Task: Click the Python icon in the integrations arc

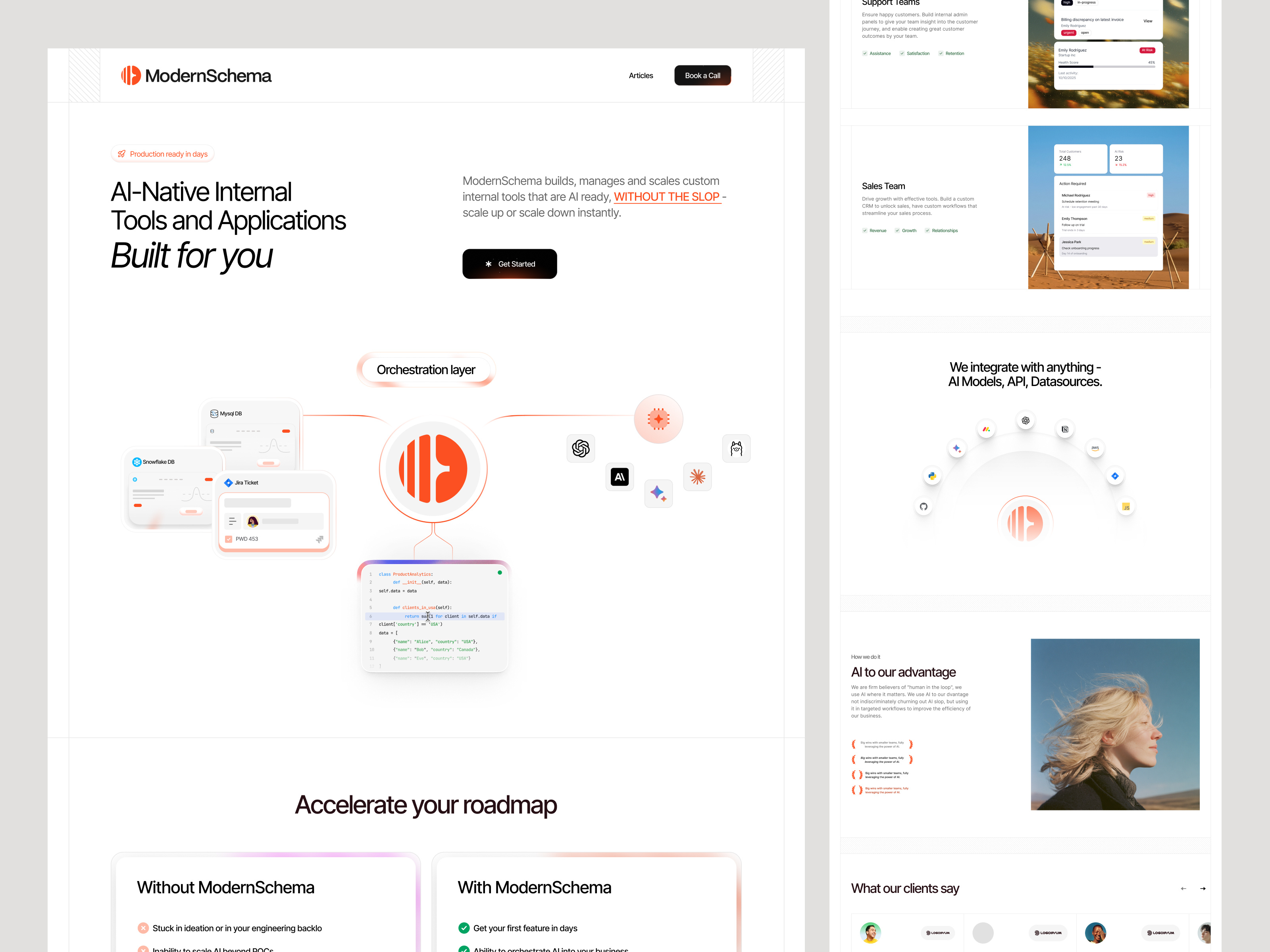Action: 932,476
